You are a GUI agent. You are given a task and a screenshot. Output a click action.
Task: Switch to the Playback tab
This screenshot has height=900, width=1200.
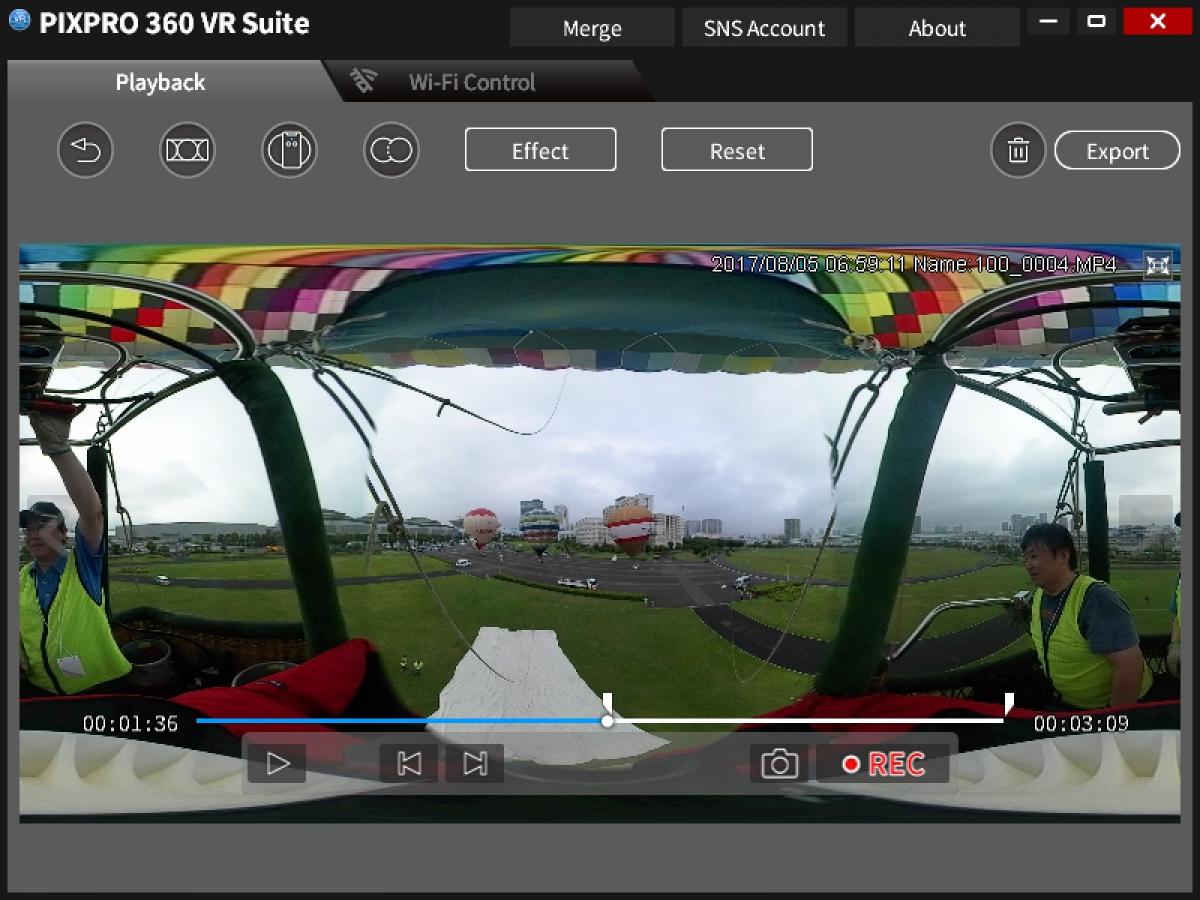(160, 82)
